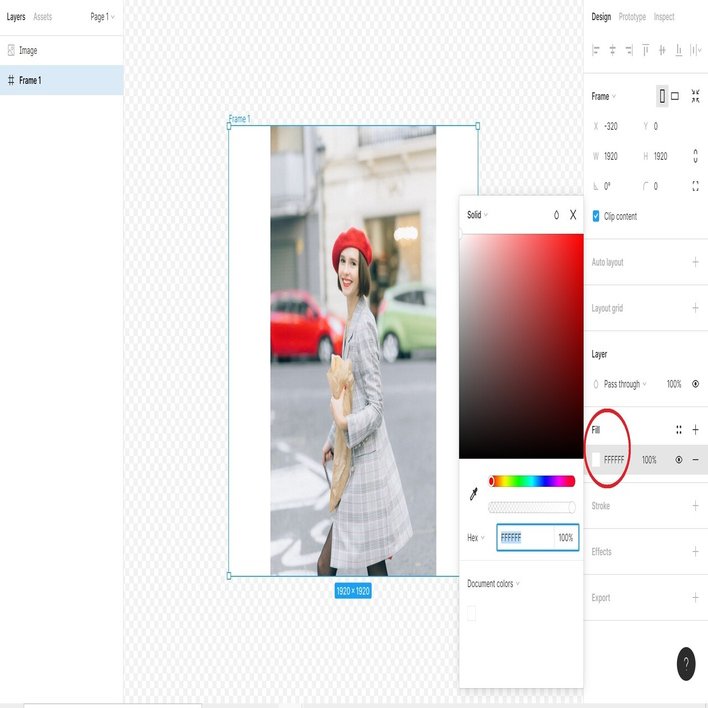Screen dimensions: 708x708
Task: Add Auto layout with plus icon
Action: point(695,262)
